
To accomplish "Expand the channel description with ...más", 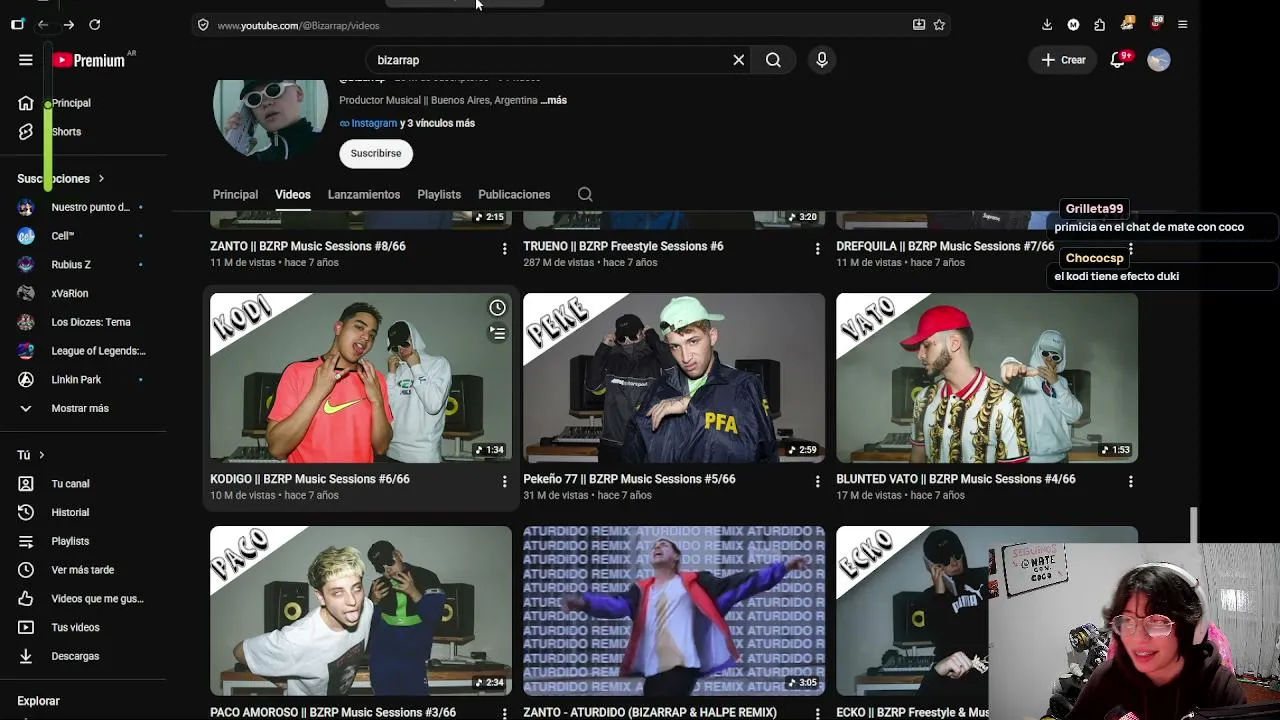I will (554, 100).
